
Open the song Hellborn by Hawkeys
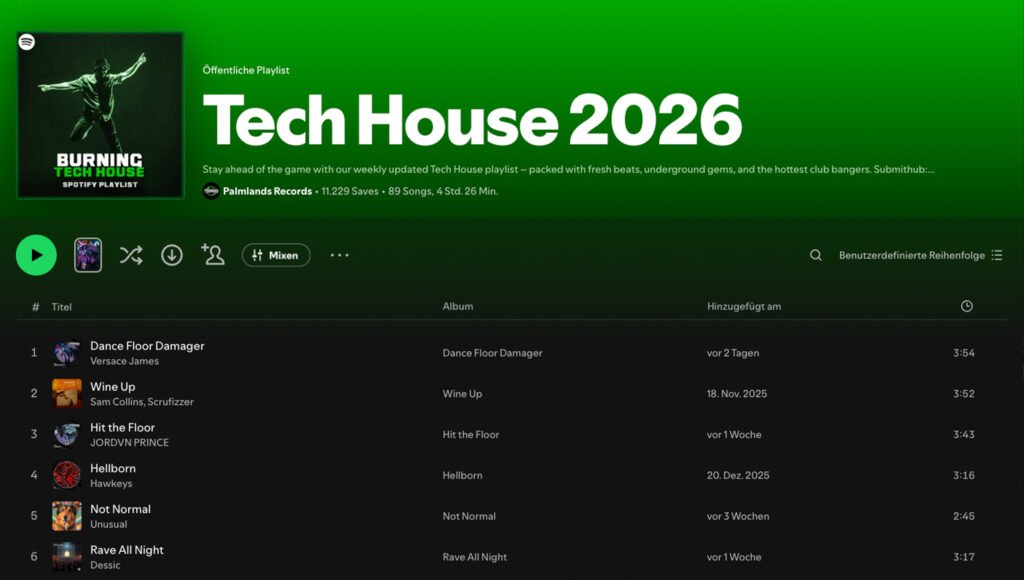[x=113, y=467]
